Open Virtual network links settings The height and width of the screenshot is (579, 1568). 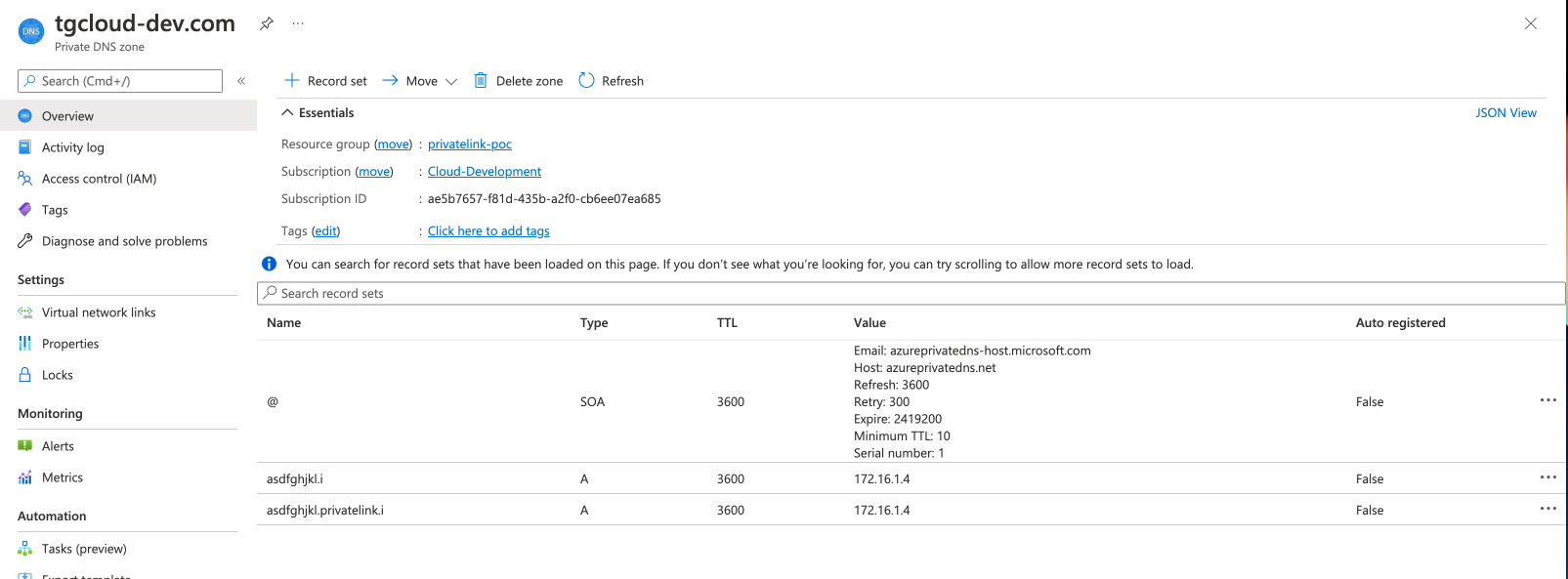tap(99, 312)
